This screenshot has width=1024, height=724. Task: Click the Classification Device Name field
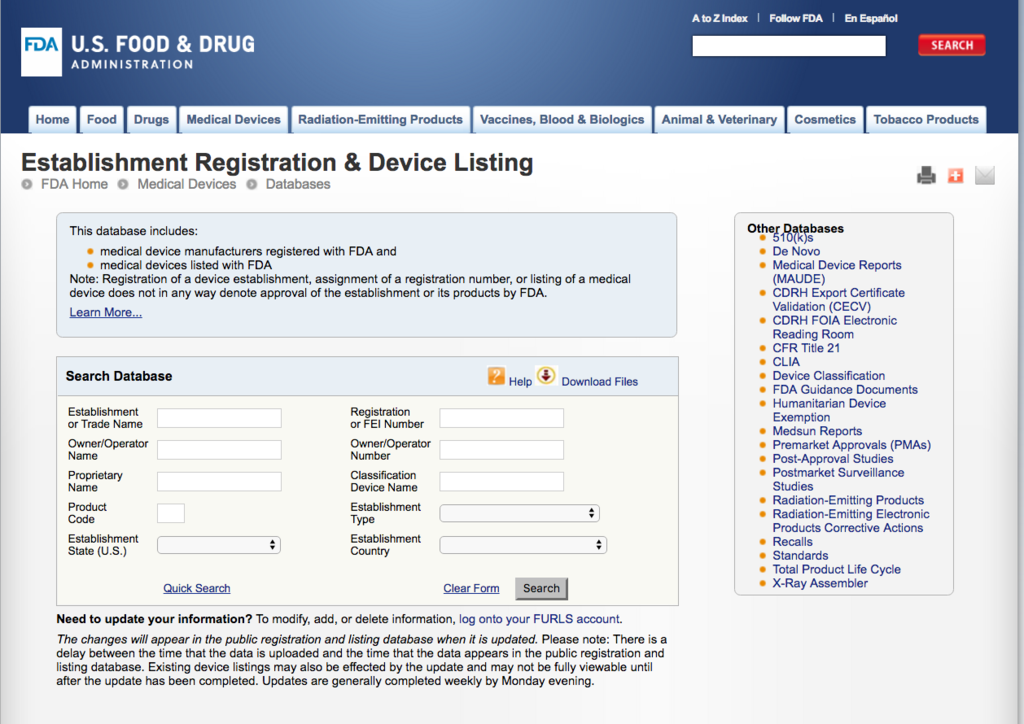coord(502,481)
